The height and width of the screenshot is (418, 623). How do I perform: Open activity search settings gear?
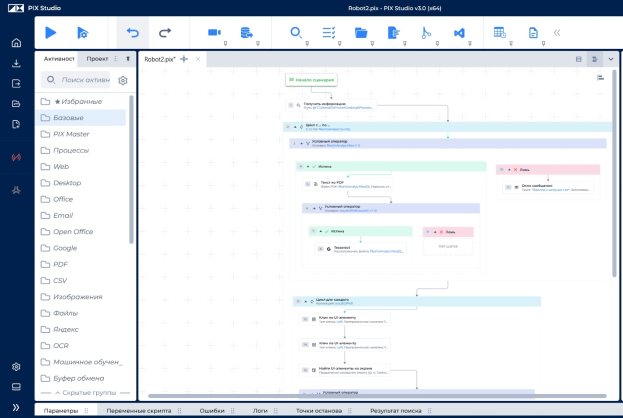(123, 80)
